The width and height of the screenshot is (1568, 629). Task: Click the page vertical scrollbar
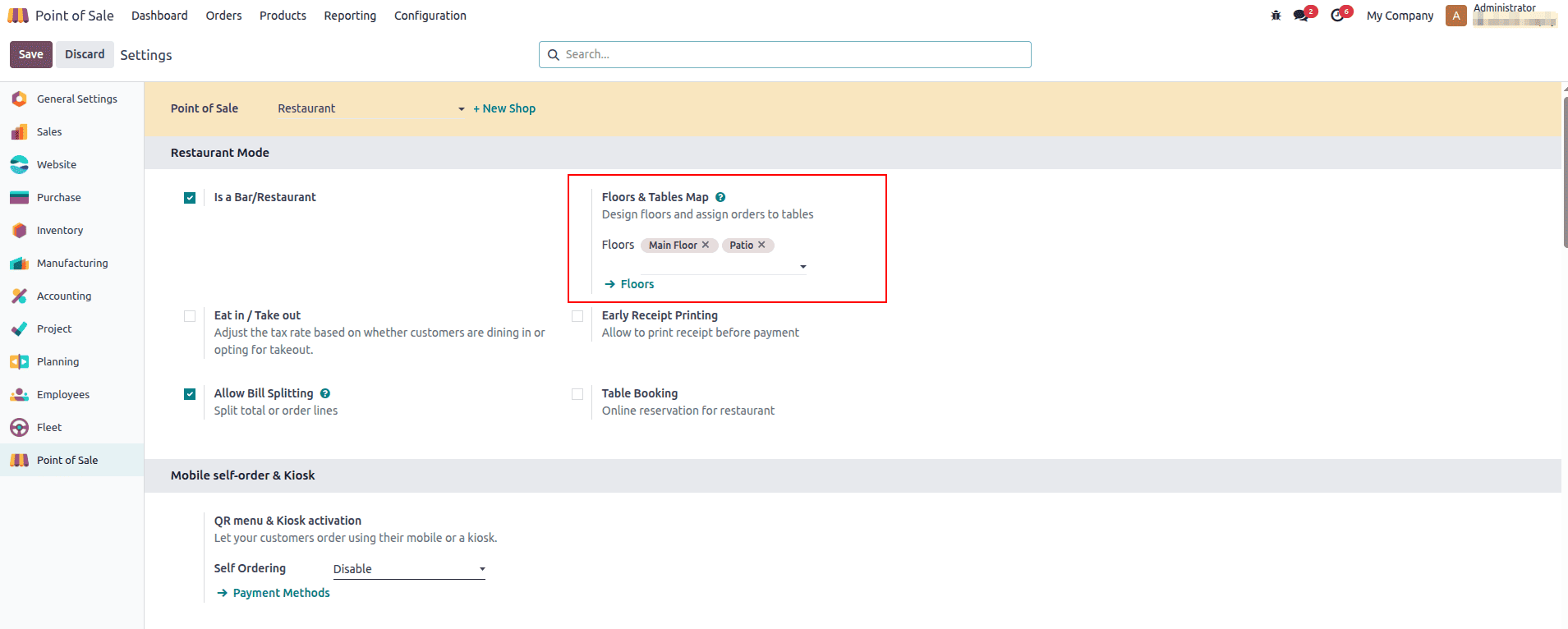[1565, 172]
